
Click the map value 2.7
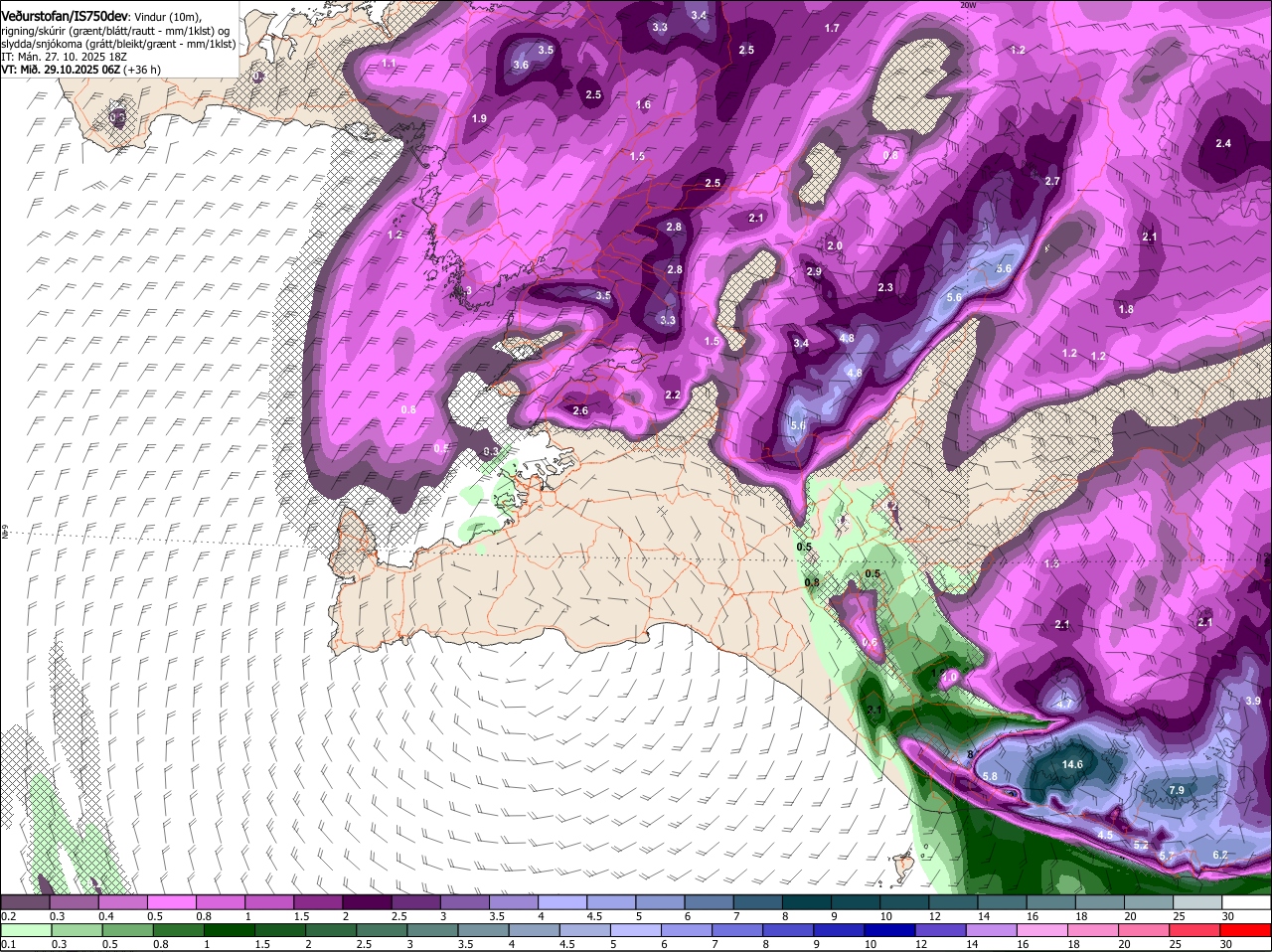1052,181
